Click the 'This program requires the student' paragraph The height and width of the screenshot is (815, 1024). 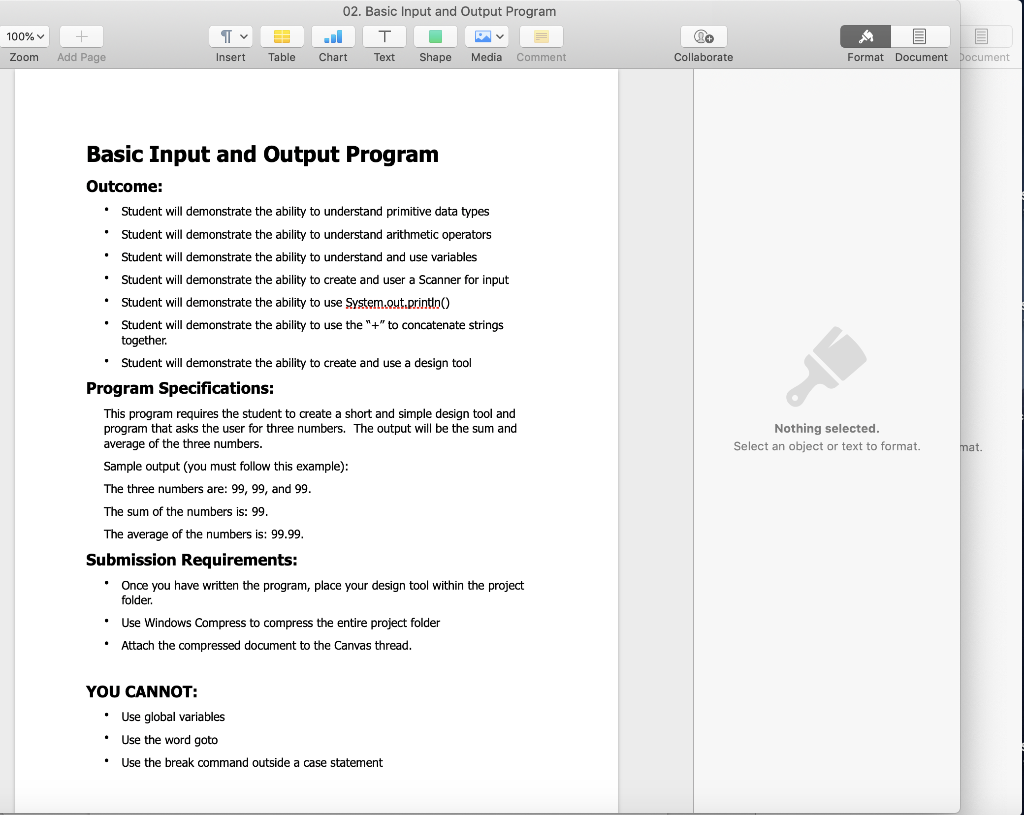(x=310, y=429)
